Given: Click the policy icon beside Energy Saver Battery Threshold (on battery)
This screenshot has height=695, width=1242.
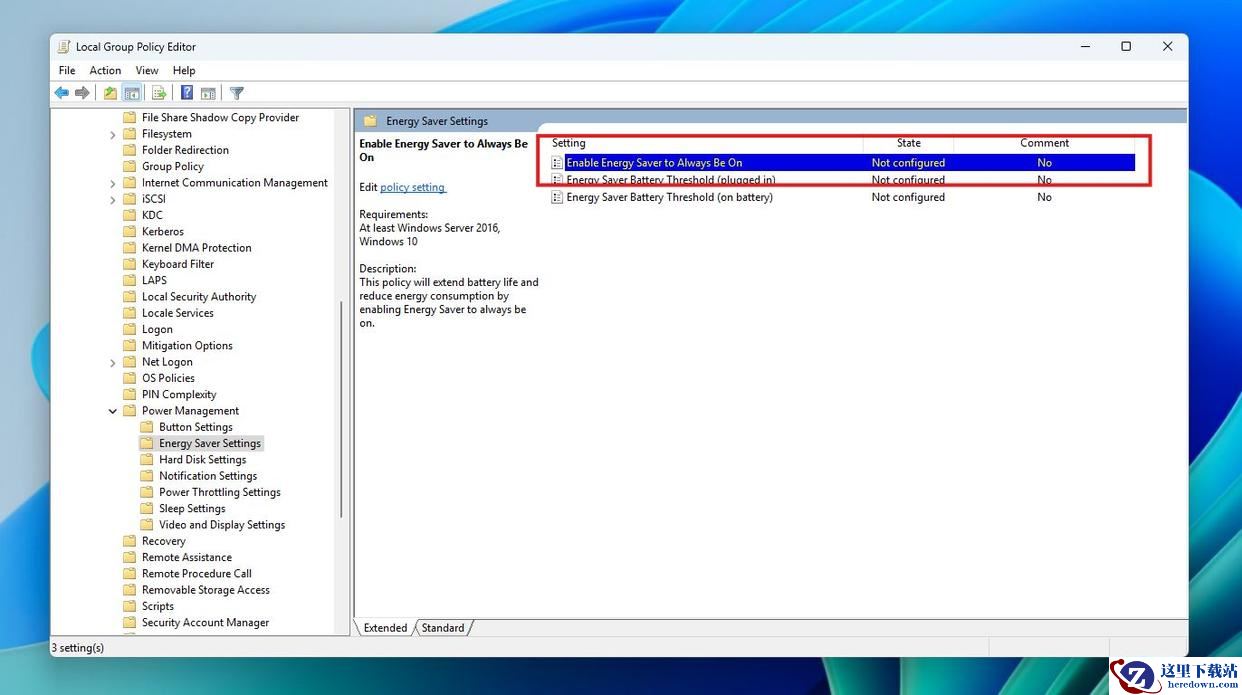Looking at the screenshot, I should tap(557, 197).
